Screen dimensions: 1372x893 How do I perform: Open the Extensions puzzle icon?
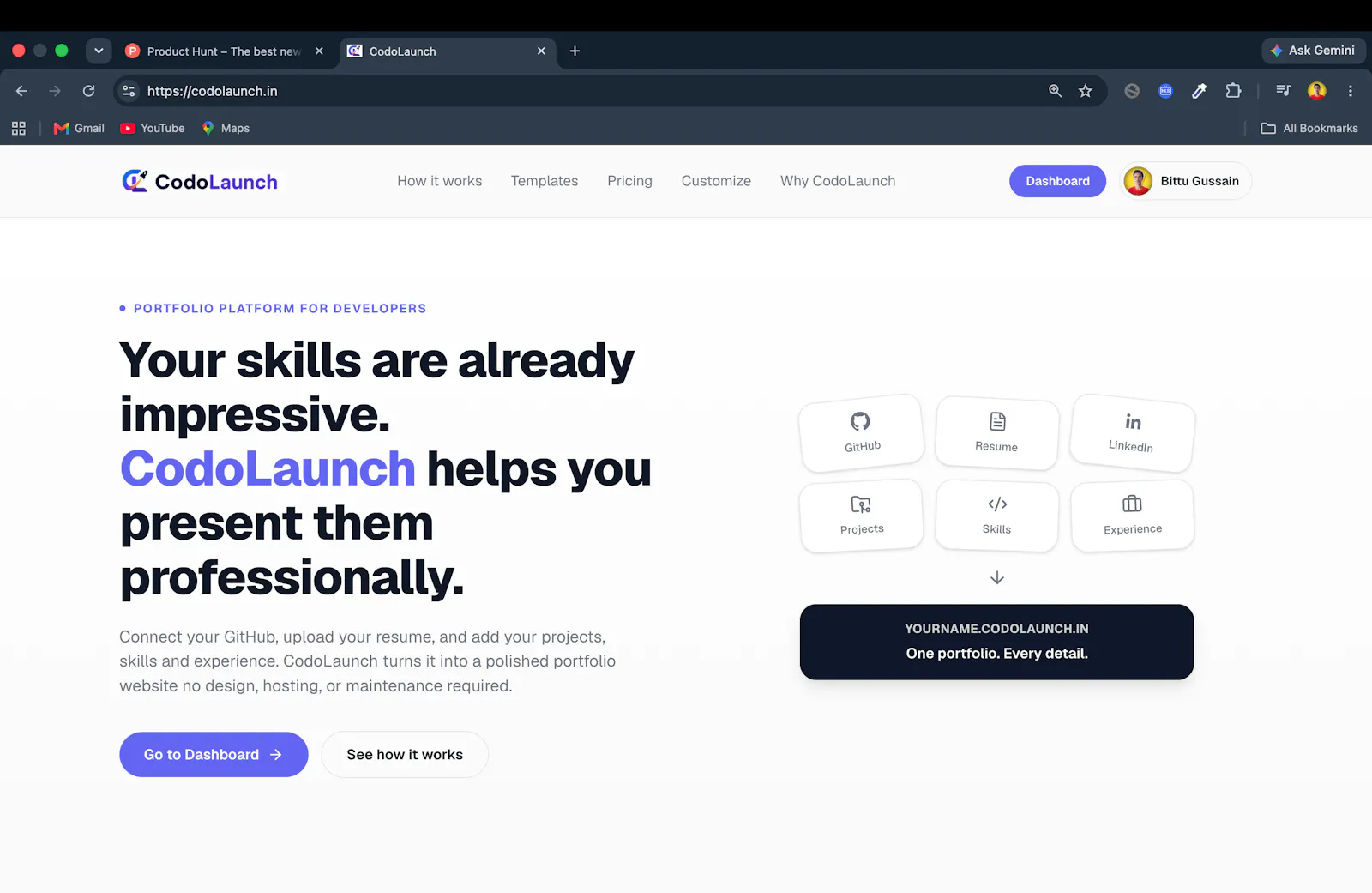coord(1233,91)
